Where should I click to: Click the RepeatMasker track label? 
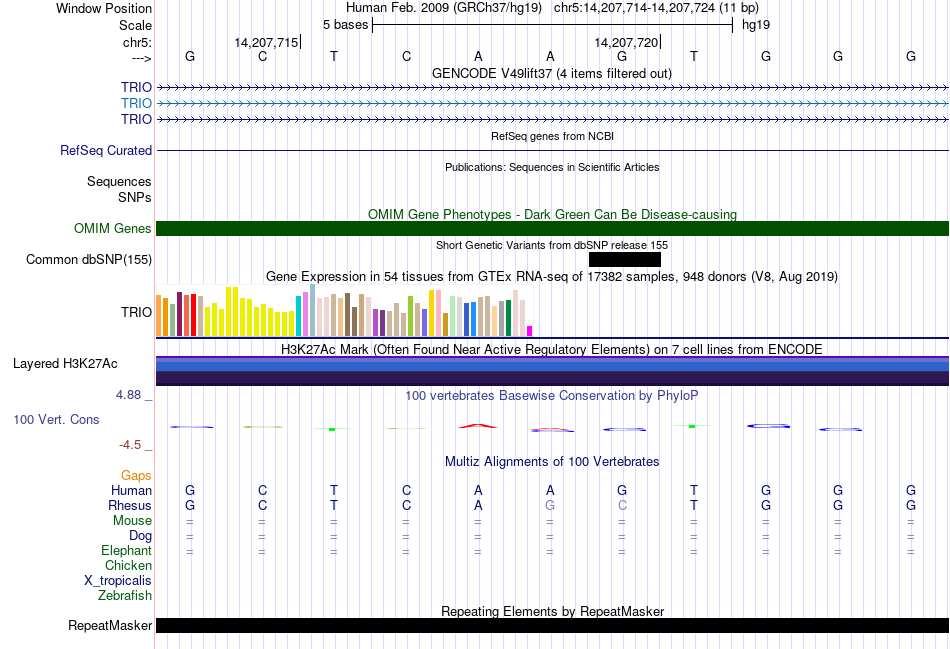[x=110, y=625]
